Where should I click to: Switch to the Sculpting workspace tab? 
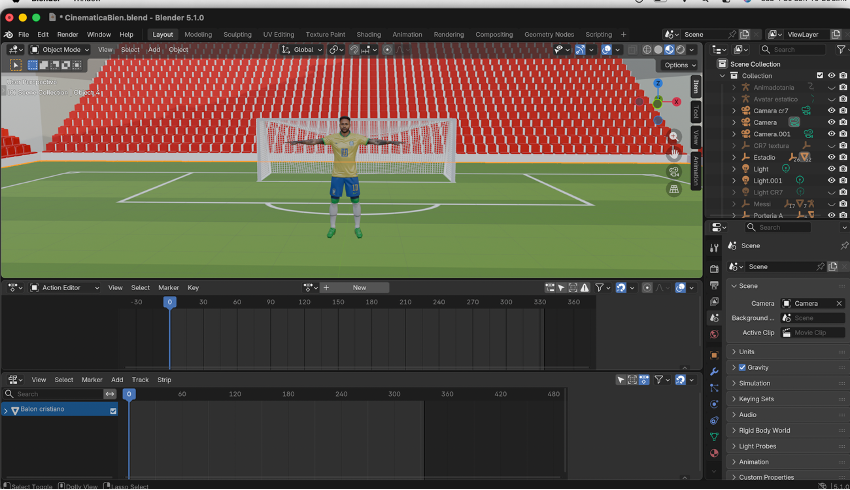coord(238,34)
